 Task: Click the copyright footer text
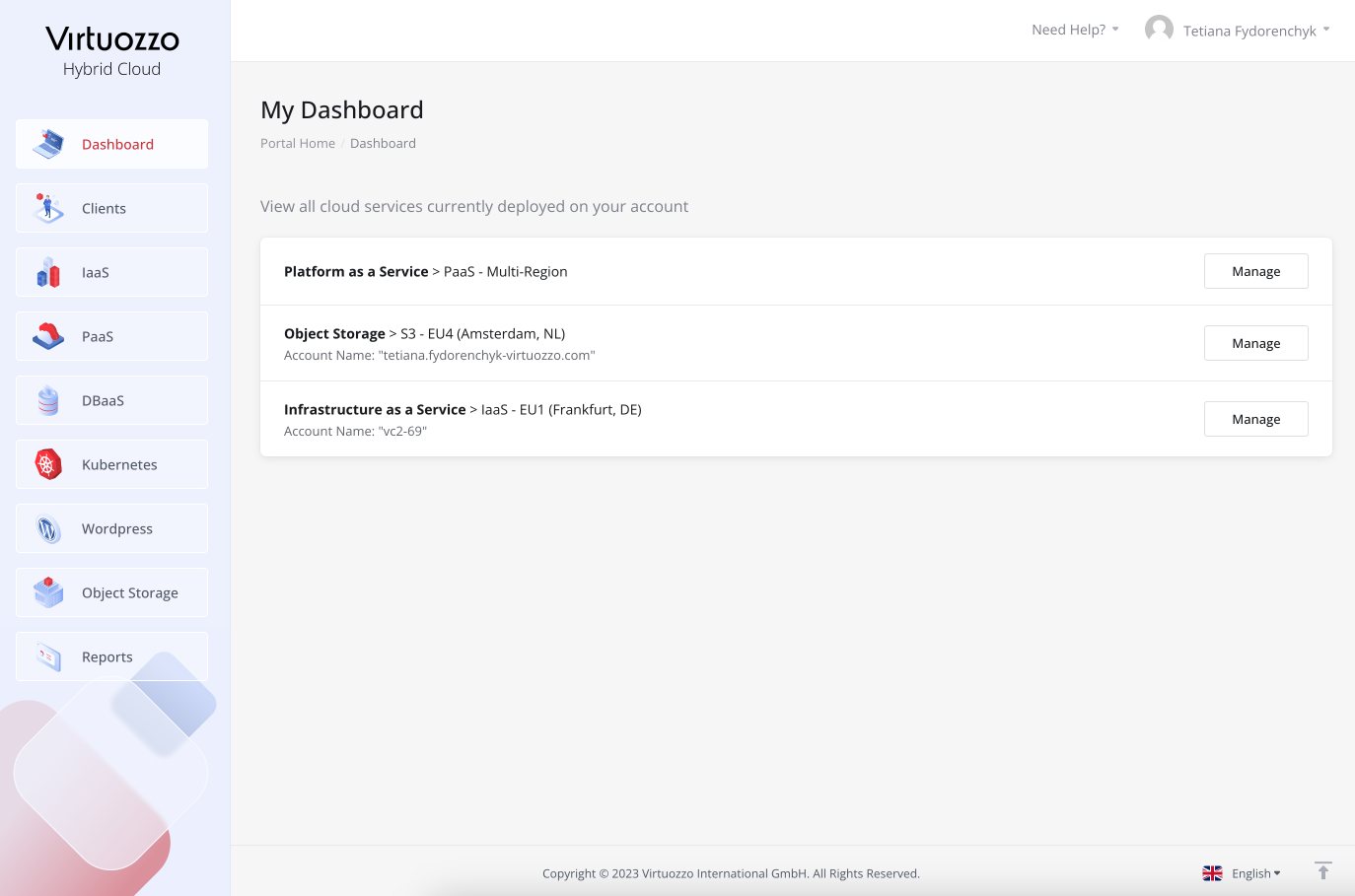pyautogui.click(x=731, y=873)
